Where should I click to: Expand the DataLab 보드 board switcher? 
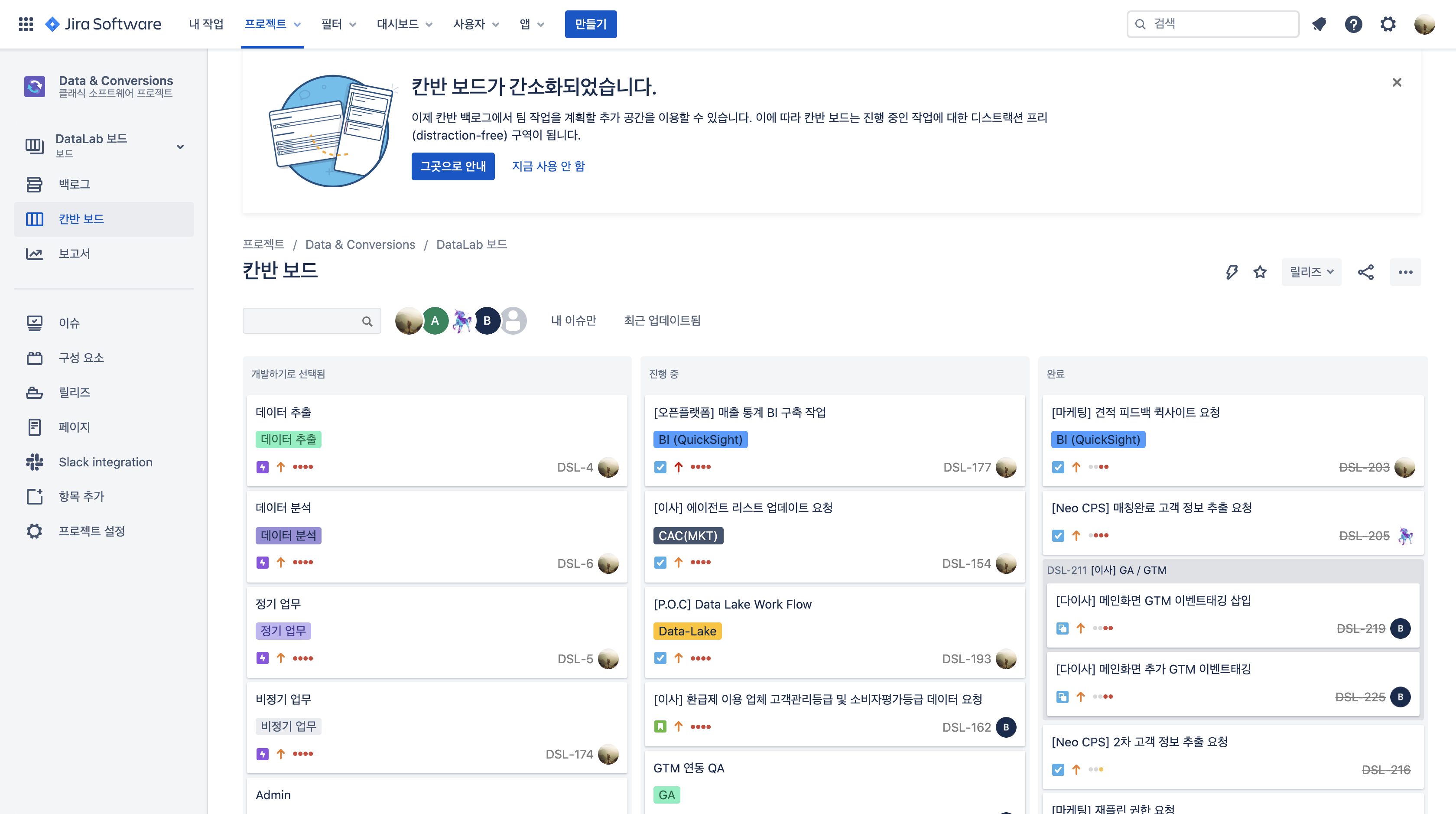click(180, 147)
